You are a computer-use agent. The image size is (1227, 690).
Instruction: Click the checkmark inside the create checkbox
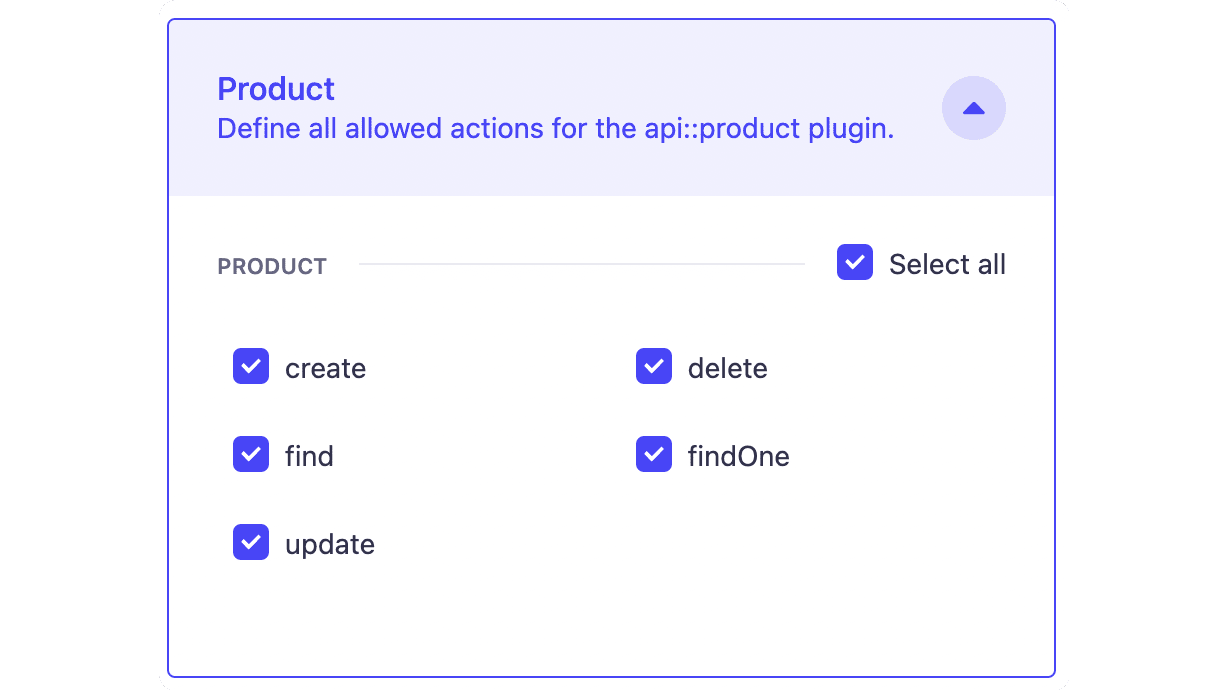(251, 367)
